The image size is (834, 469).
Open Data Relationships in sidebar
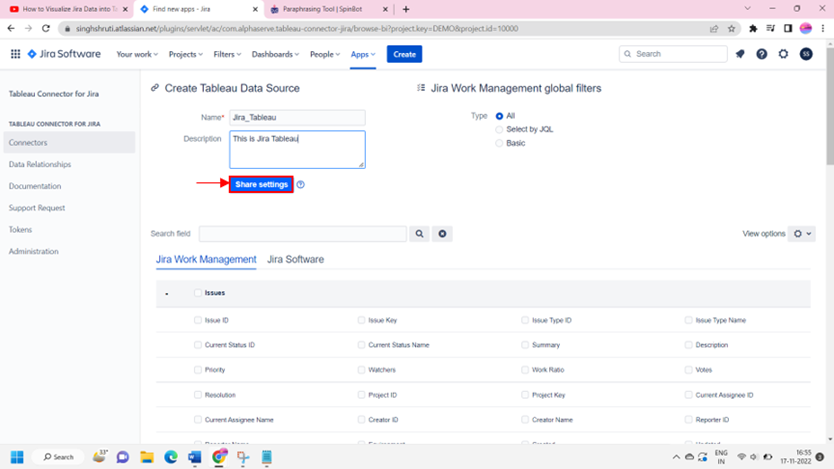tap(40, 164)
